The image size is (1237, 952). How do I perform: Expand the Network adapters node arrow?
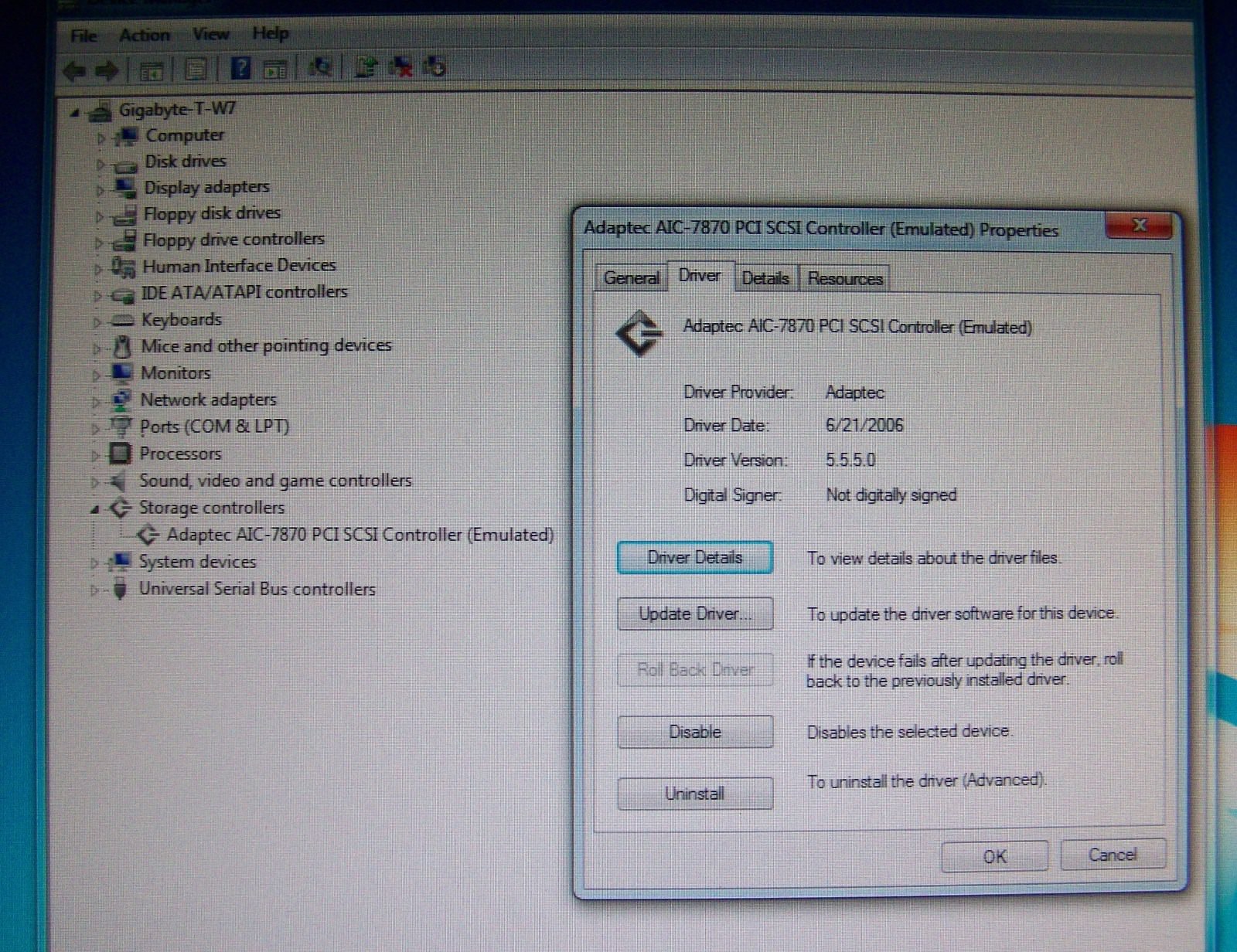[x=96, y=403]
